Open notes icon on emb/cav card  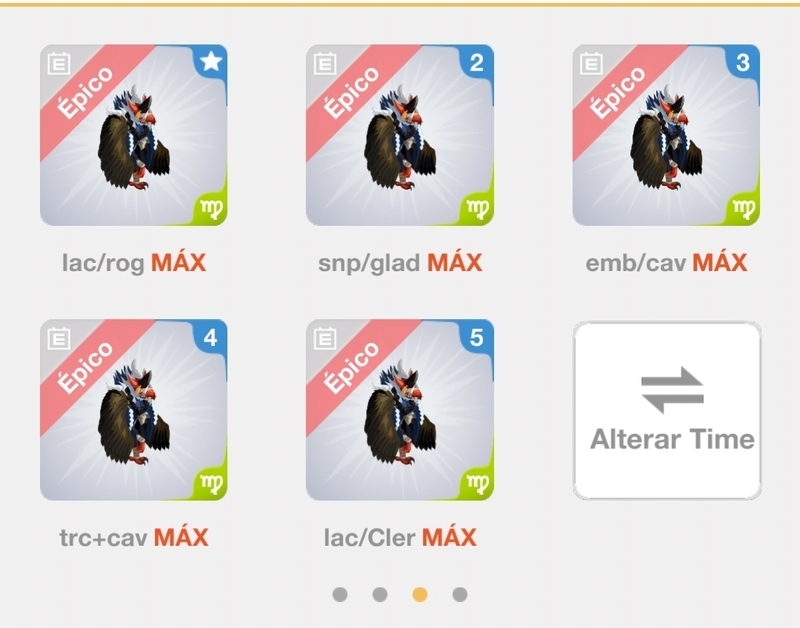coord(591,64)
